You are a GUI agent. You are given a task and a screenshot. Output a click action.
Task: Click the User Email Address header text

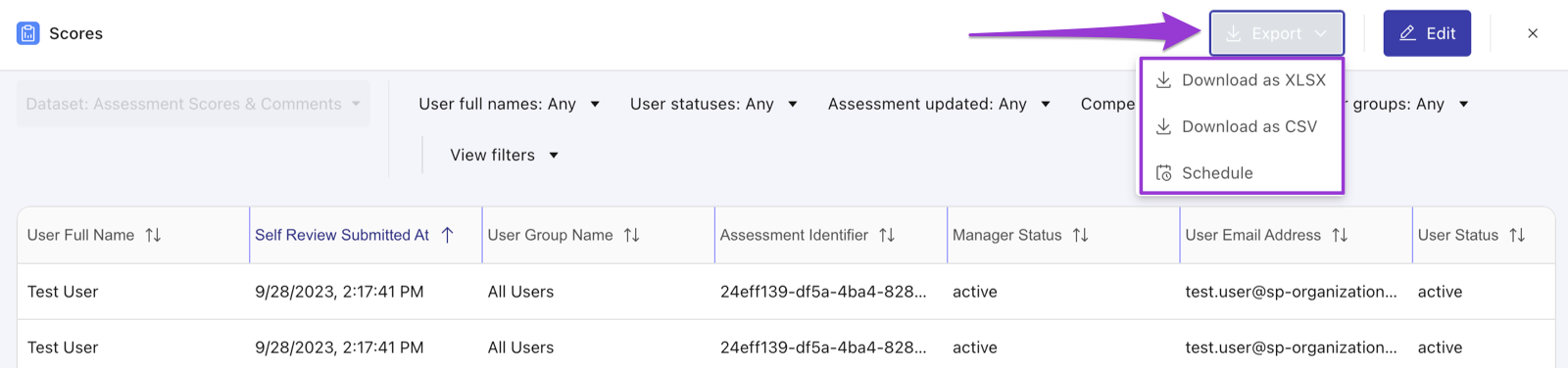pos(1252,235)
